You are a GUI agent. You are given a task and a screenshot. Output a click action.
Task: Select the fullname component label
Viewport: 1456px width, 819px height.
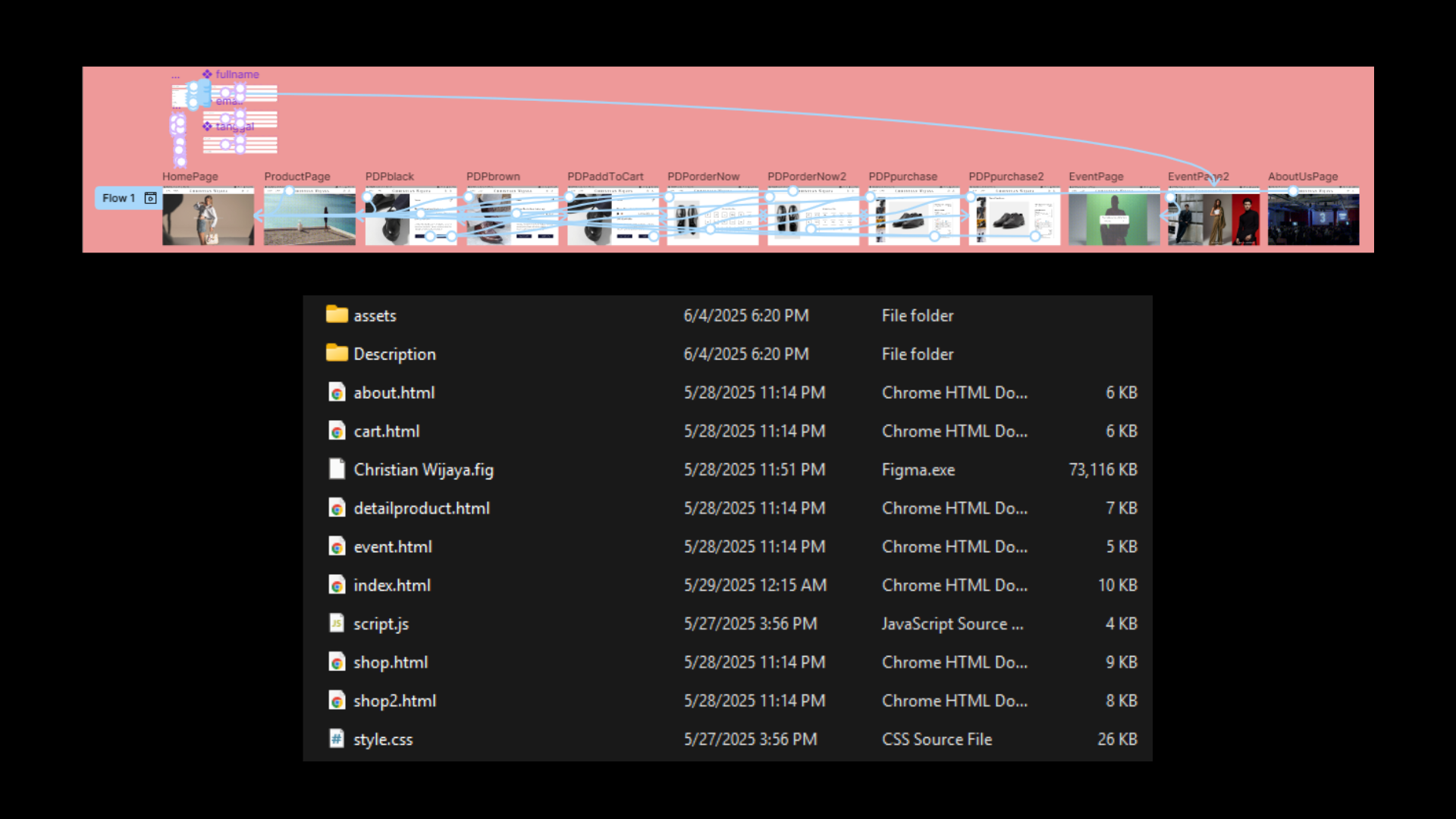[237, 74]
